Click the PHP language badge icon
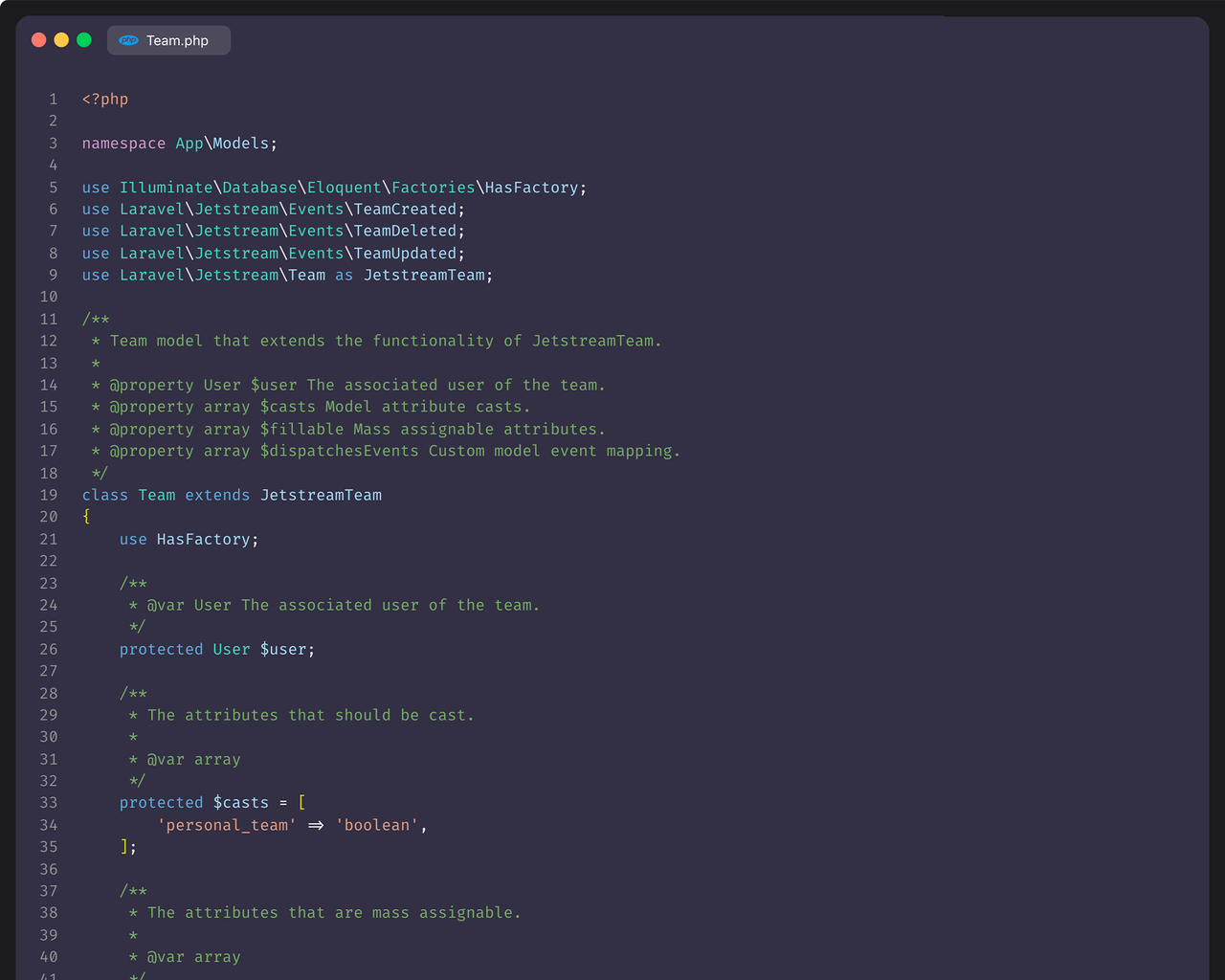The image size is (1225, 980). tap(127, 40)
